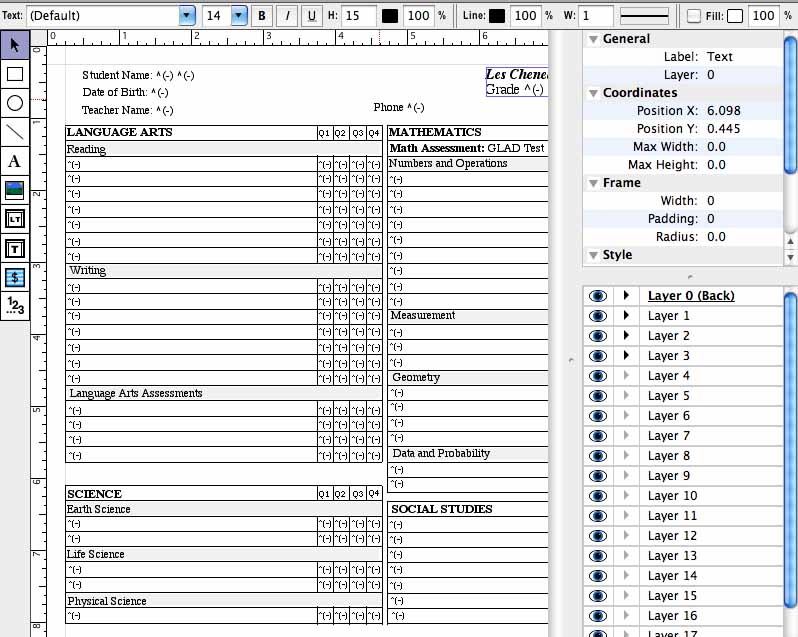Click the LANGUAGE ARTS heading on canvas
This screenshot has height=637, width=798.
(120, 132)
